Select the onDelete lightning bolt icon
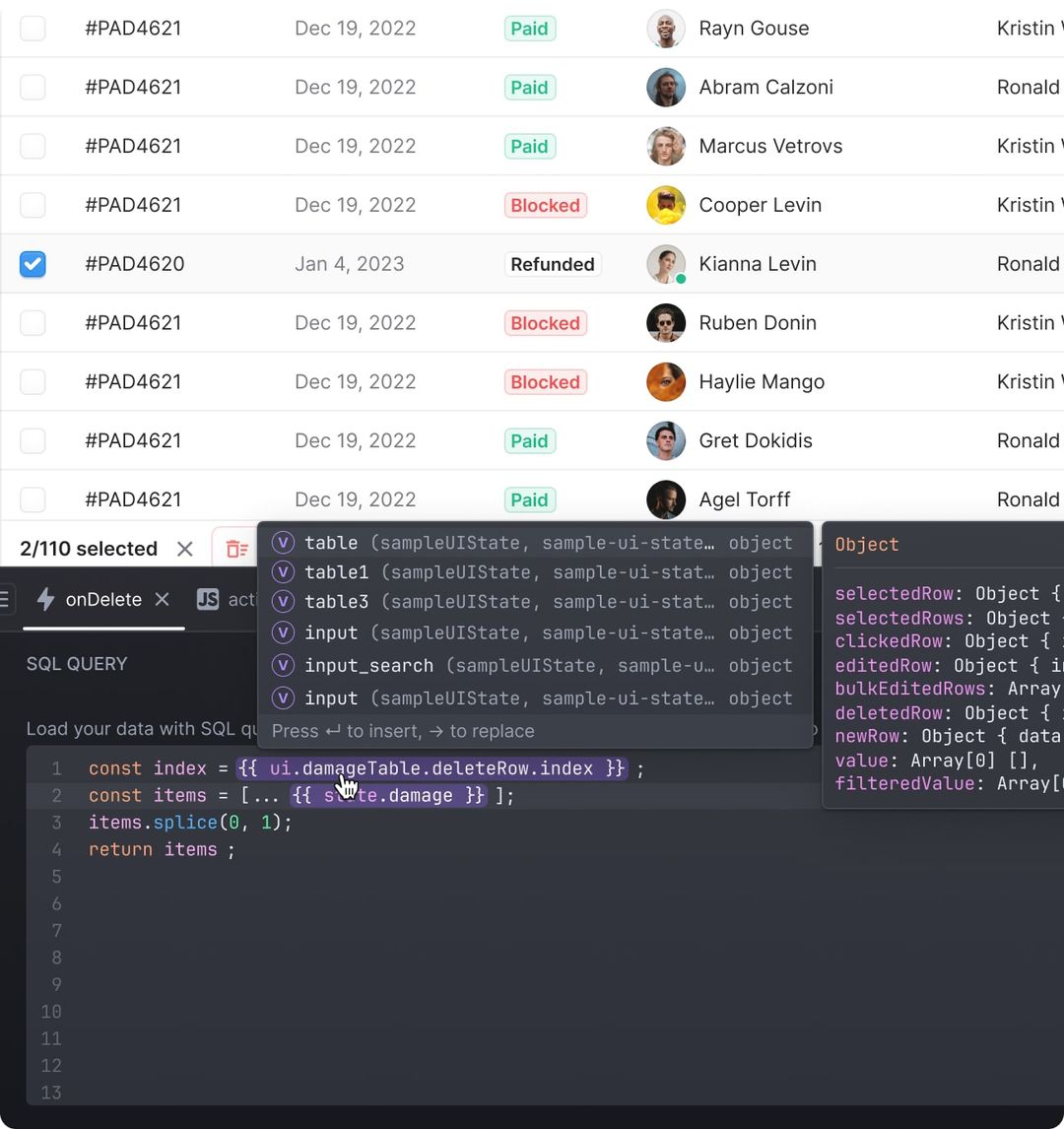Screen dimensions: 1064x1129 coord(47,599)
